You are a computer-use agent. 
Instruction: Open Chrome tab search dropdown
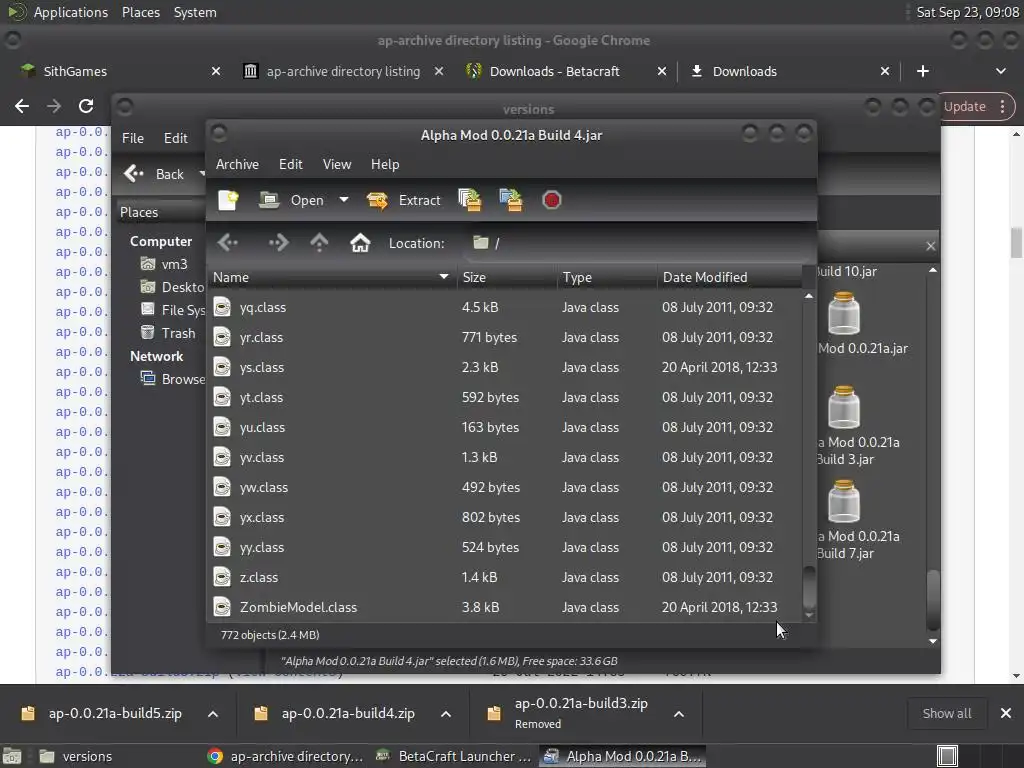point(1000,71)
